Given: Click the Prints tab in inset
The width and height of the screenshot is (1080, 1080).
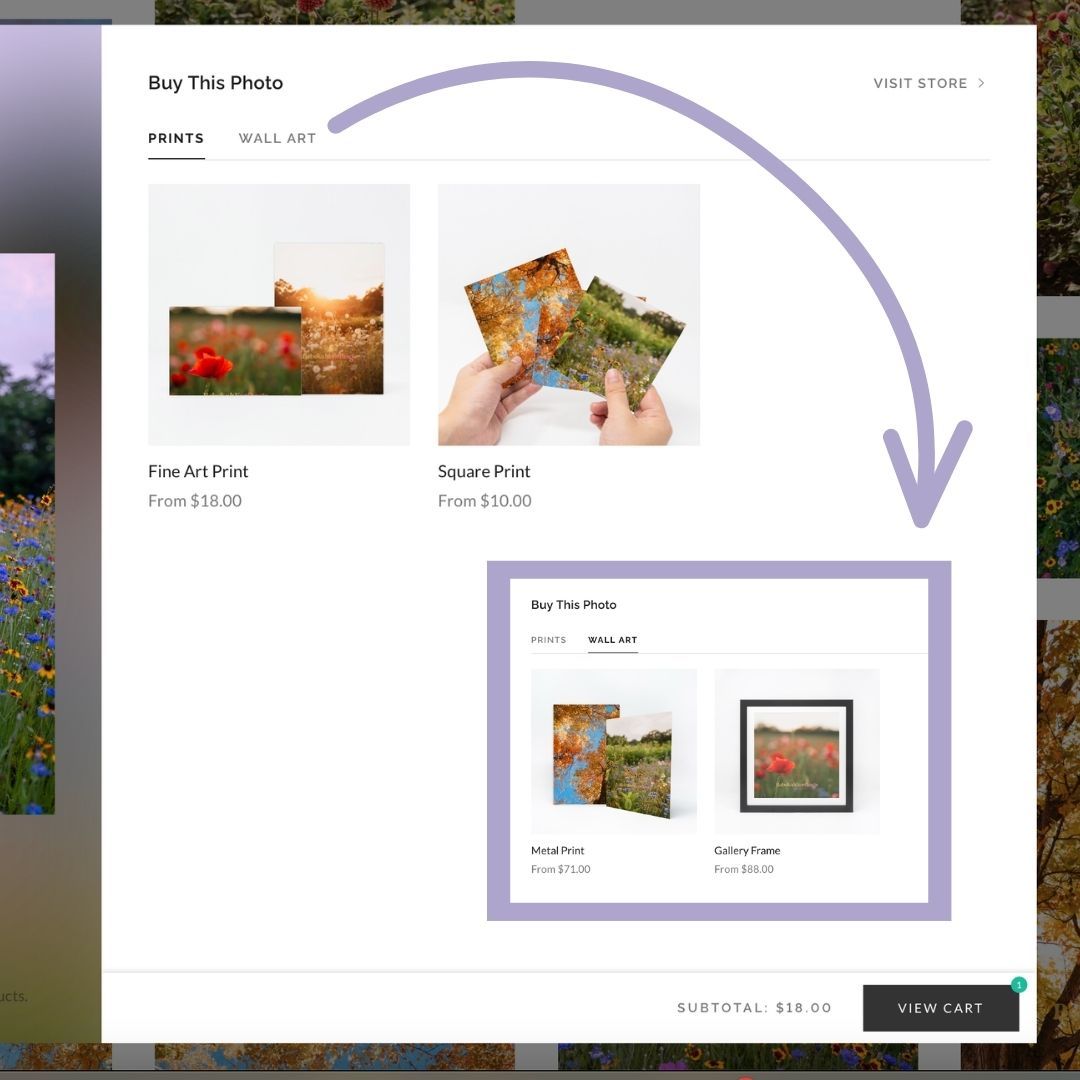Looking at the screenshot, I should [x=548, y=640].
